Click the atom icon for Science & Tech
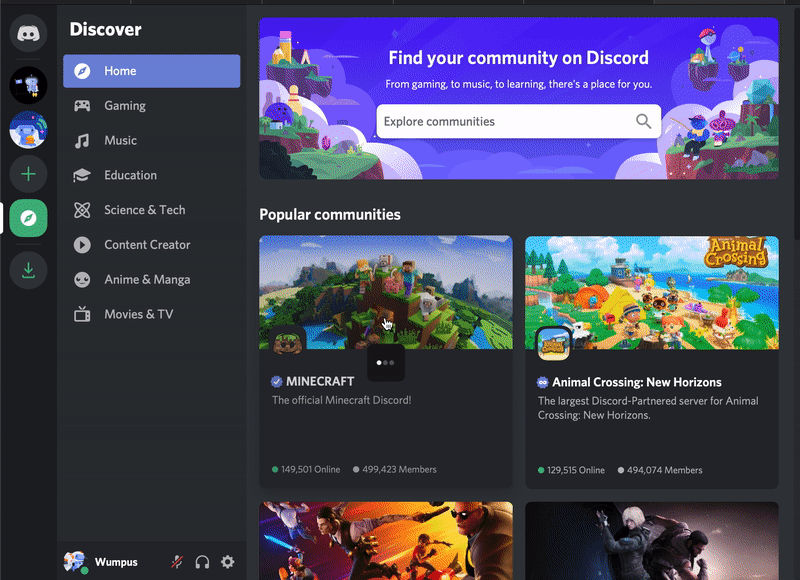This screenshot has height=580, width=800. click(x=82, y=210)
